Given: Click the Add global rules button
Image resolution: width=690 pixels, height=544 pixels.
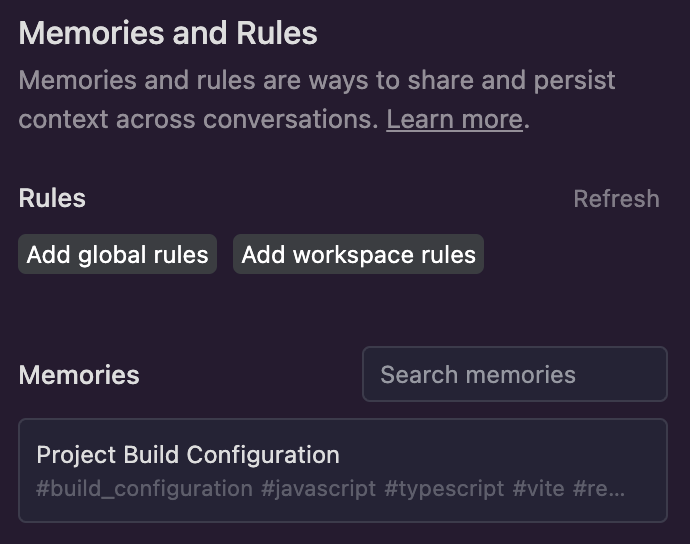Looking at the screenshot, I should (x=117, y=255).
